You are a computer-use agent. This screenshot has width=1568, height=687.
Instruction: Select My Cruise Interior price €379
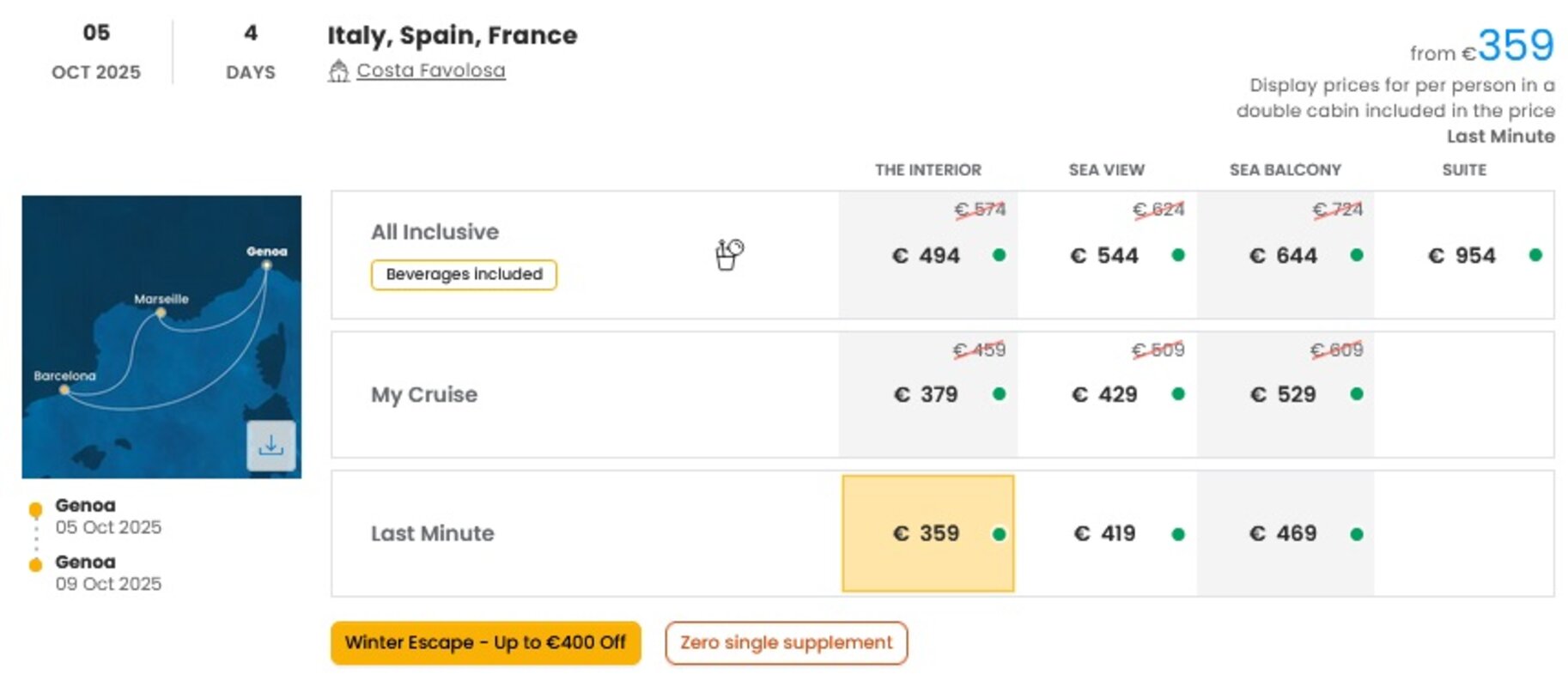(x=928, y=394)
